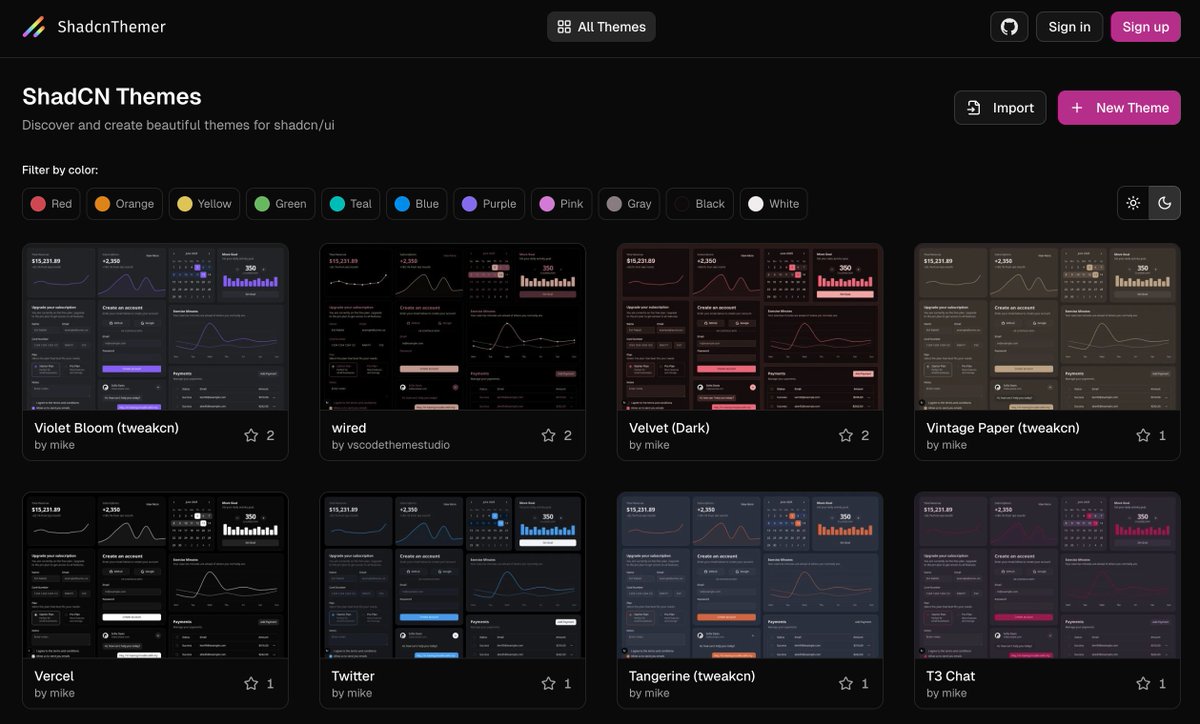Switch to light mode preview
The image size is (1200, 724).
tap(1133, 203)
